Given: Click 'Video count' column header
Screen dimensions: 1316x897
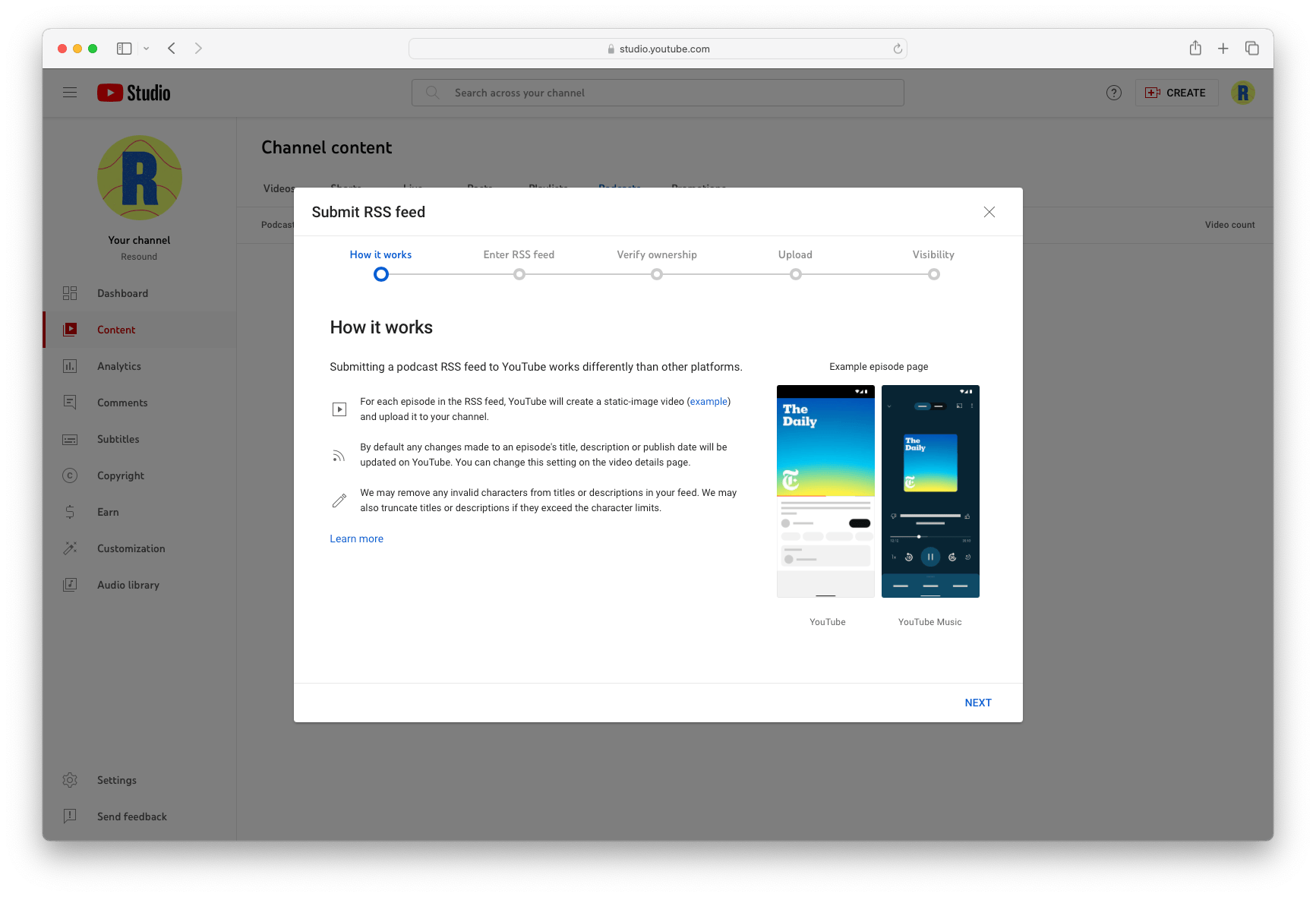Looking at the screenshot, I should click(1229, 225).
